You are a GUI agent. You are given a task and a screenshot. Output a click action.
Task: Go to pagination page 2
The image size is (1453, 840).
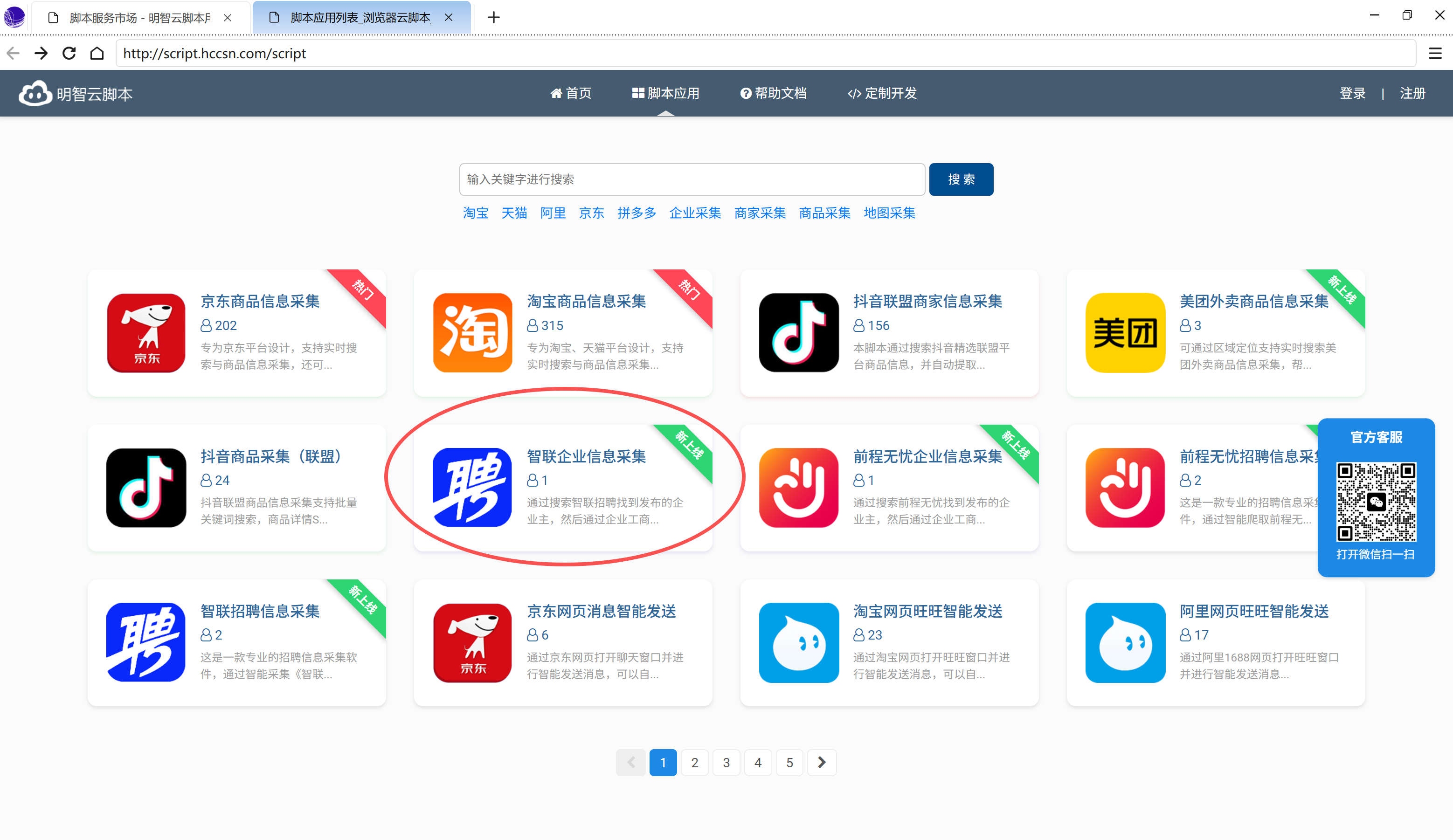[x=695, y=762]
